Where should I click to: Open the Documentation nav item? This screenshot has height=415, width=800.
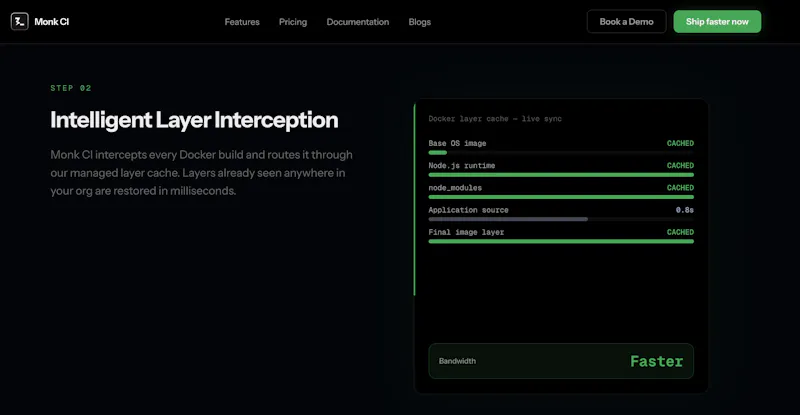coord(358,22)
